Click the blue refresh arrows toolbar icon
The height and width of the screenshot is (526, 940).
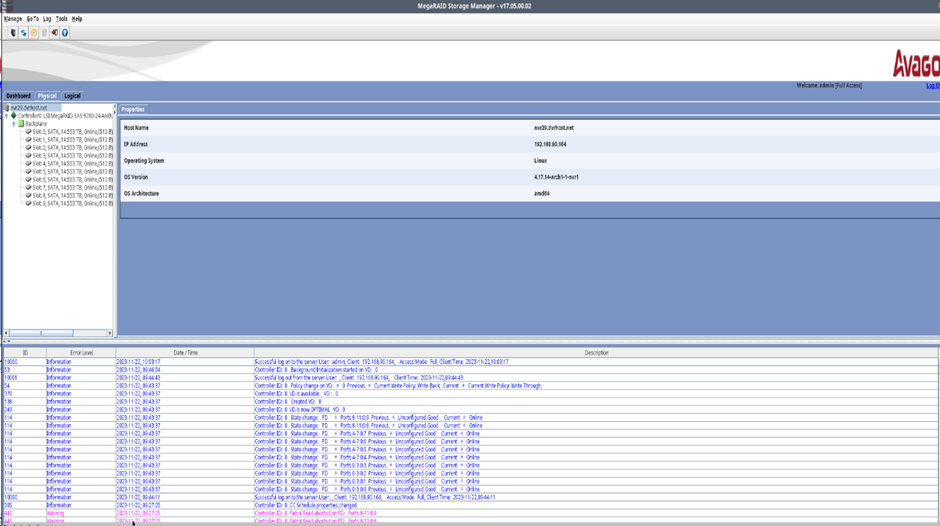pos(23,33)
